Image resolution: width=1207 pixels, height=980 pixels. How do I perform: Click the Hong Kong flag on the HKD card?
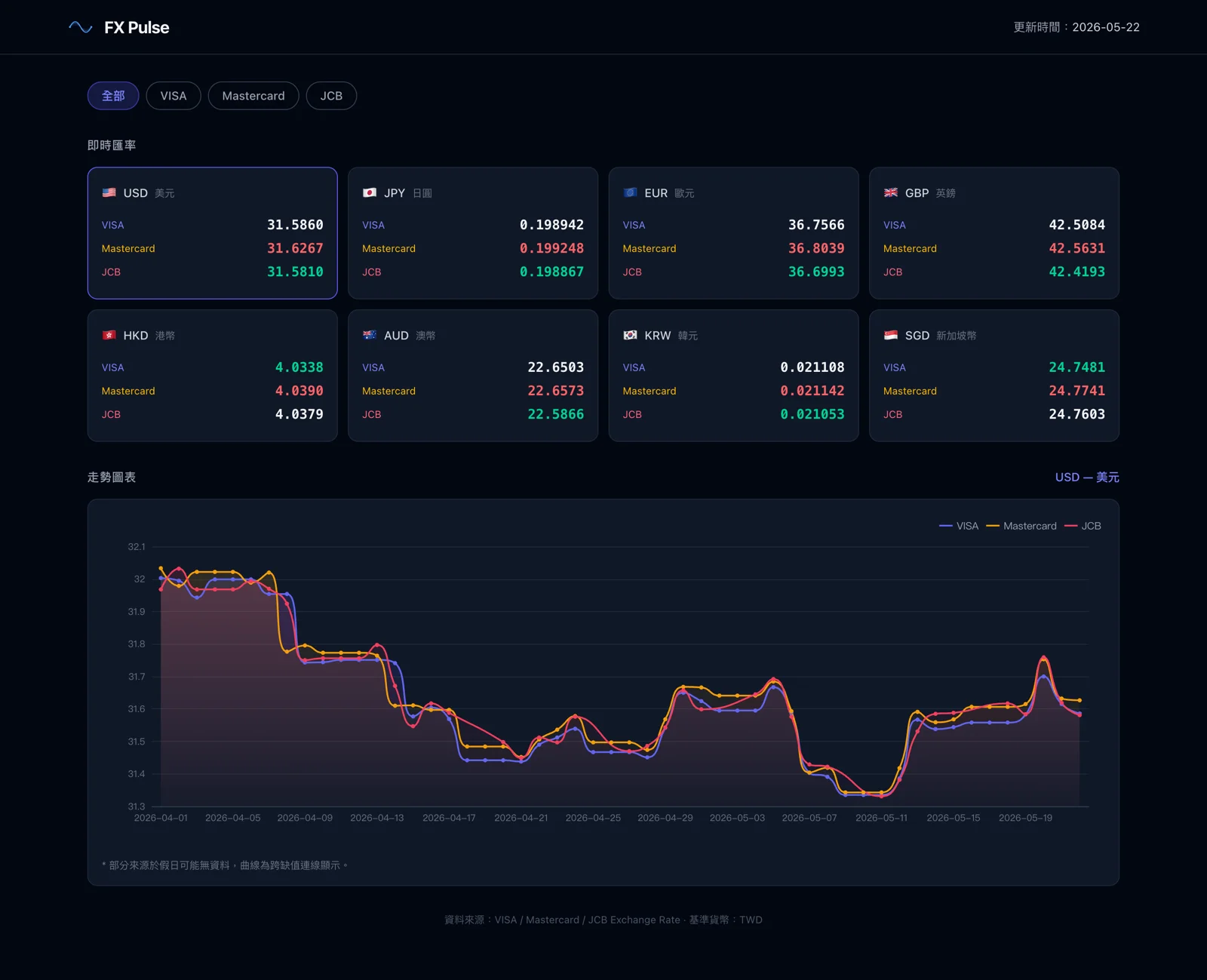[109, 335]
